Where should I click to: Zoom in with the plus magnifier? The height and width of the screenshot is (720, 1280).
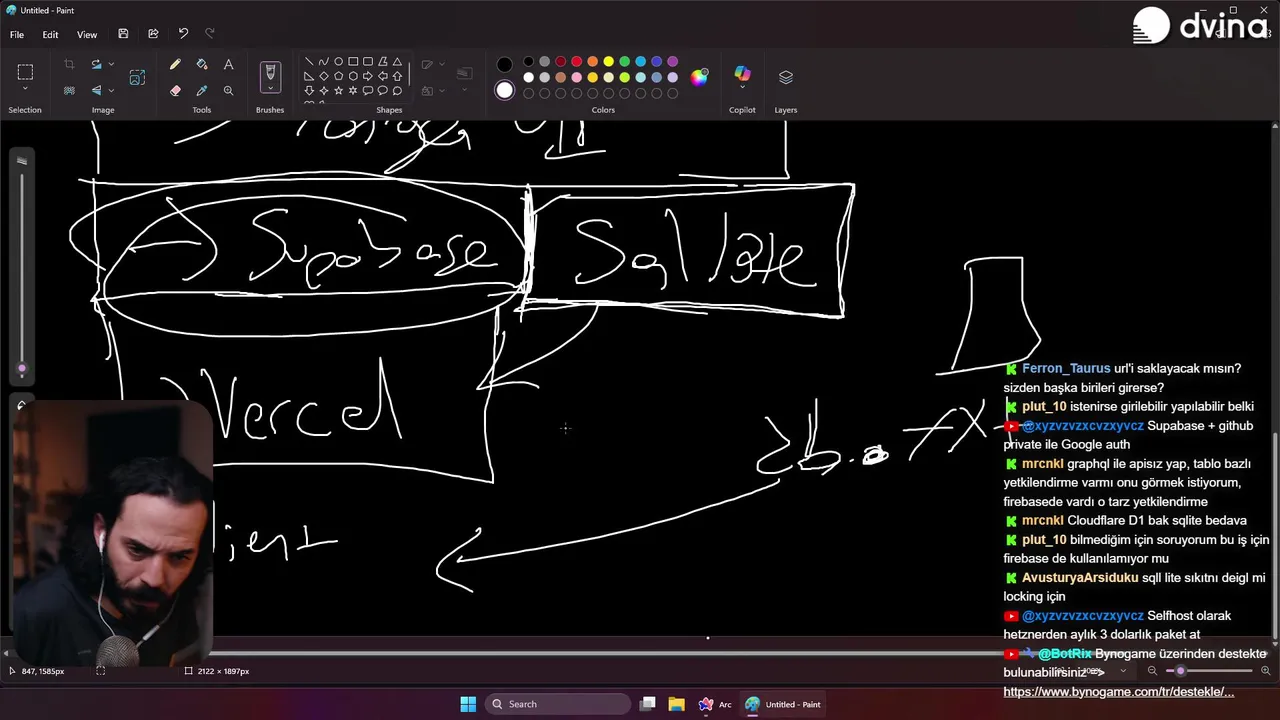point(1266,671)
